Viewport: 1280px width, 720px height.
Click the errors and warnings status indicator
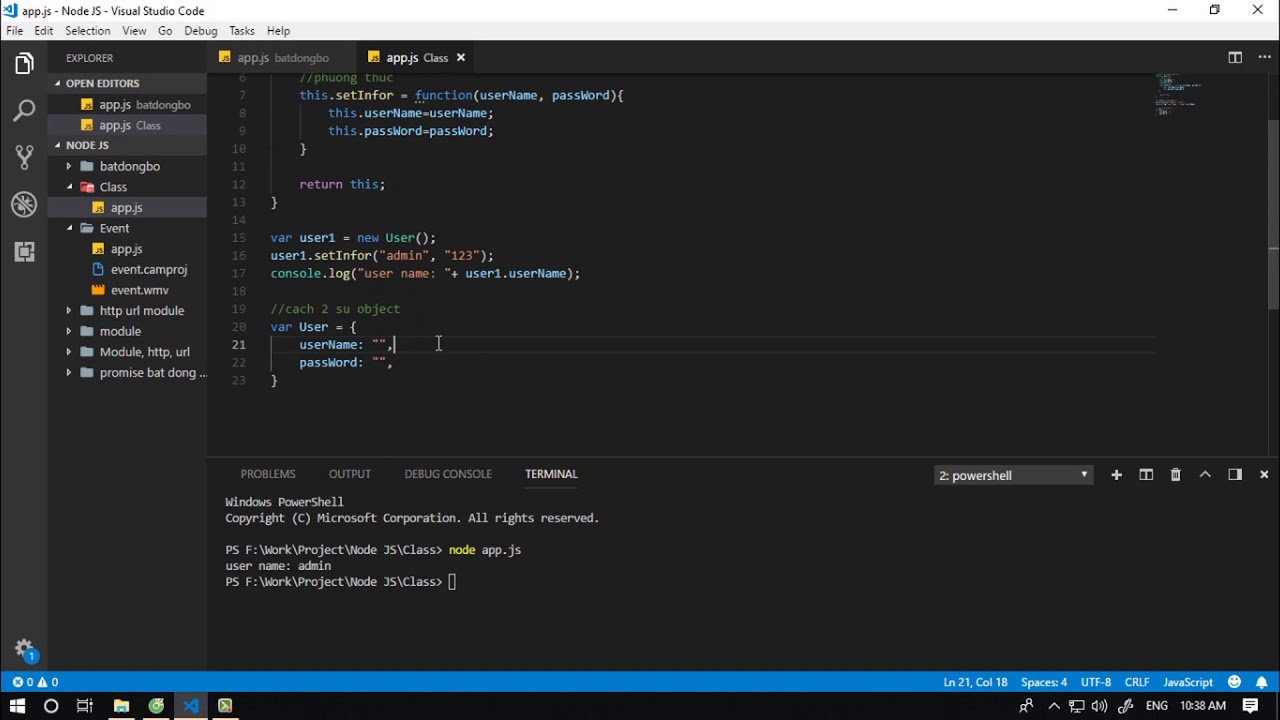click(x=35, y=682)
